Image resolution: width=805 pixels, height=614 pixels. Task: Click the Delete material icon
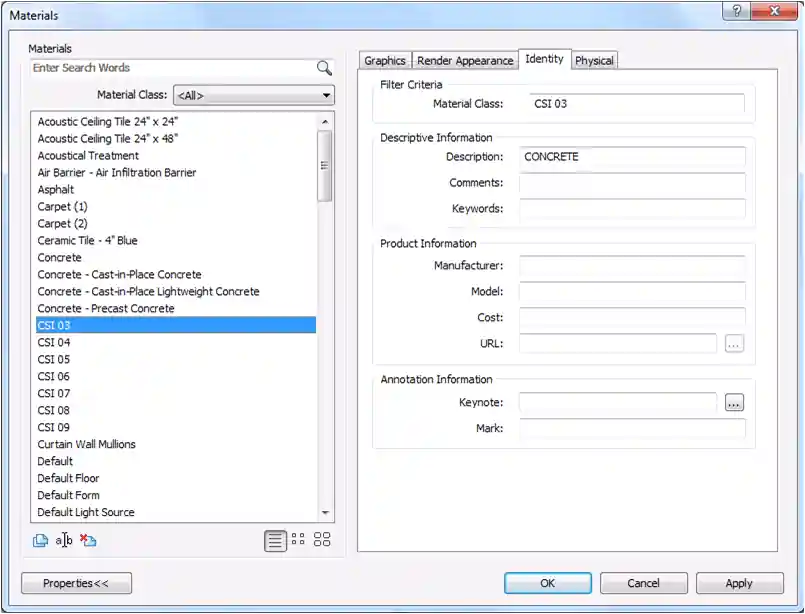[x=88, y=541]
